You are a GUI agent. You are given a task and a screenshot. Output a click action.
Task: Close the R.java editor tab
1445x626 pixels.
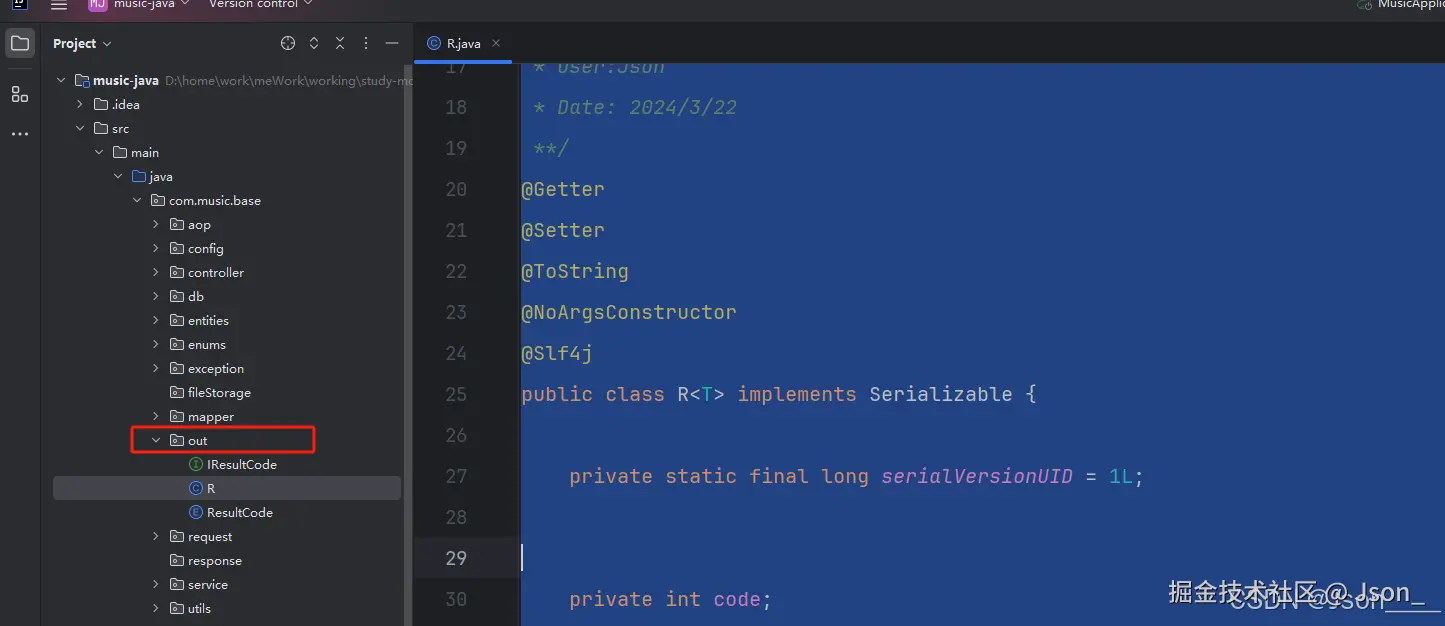pos(496,43)
